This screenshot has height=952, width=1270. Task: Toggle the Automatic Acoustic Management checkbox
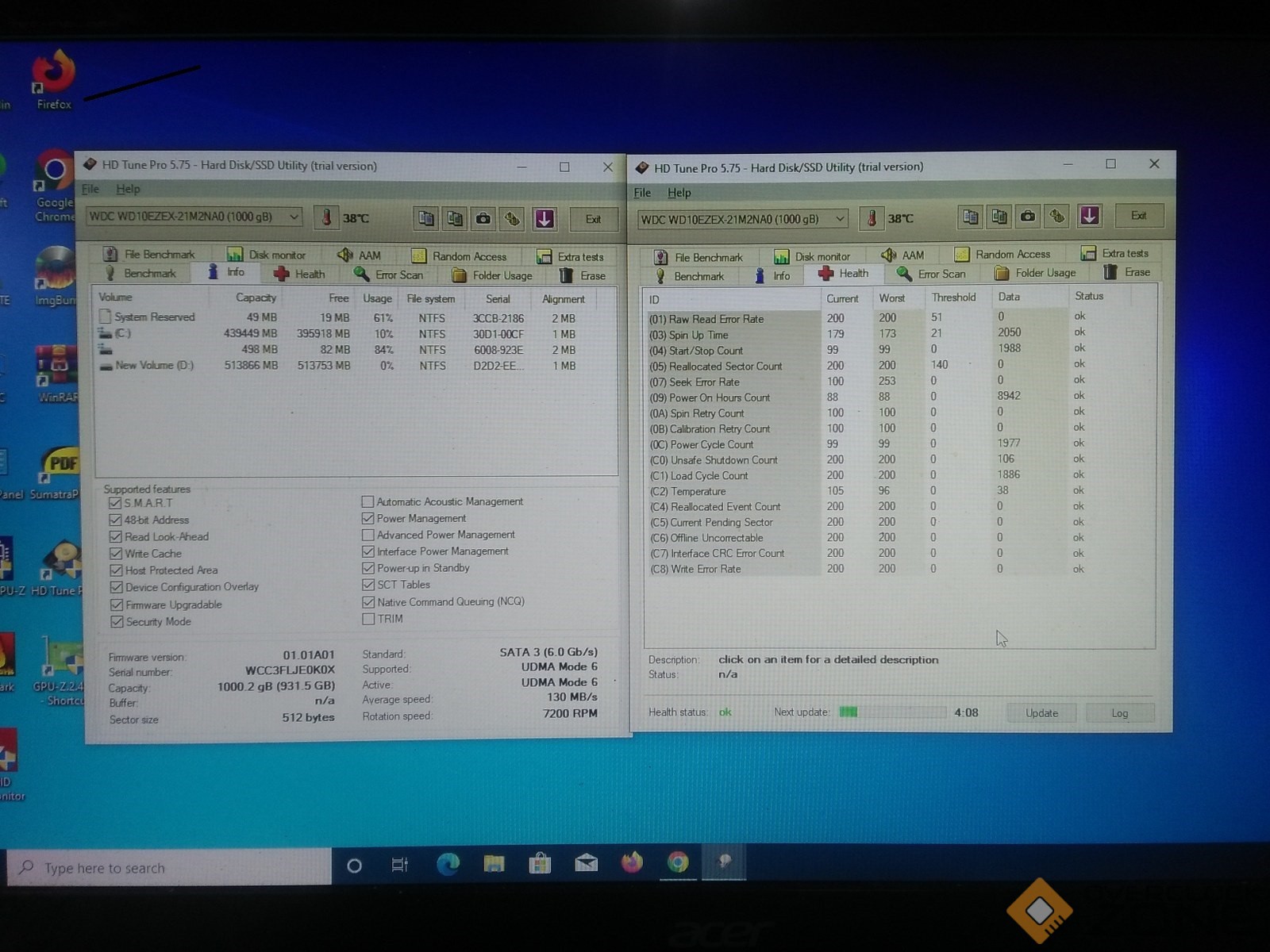point(368,501)
